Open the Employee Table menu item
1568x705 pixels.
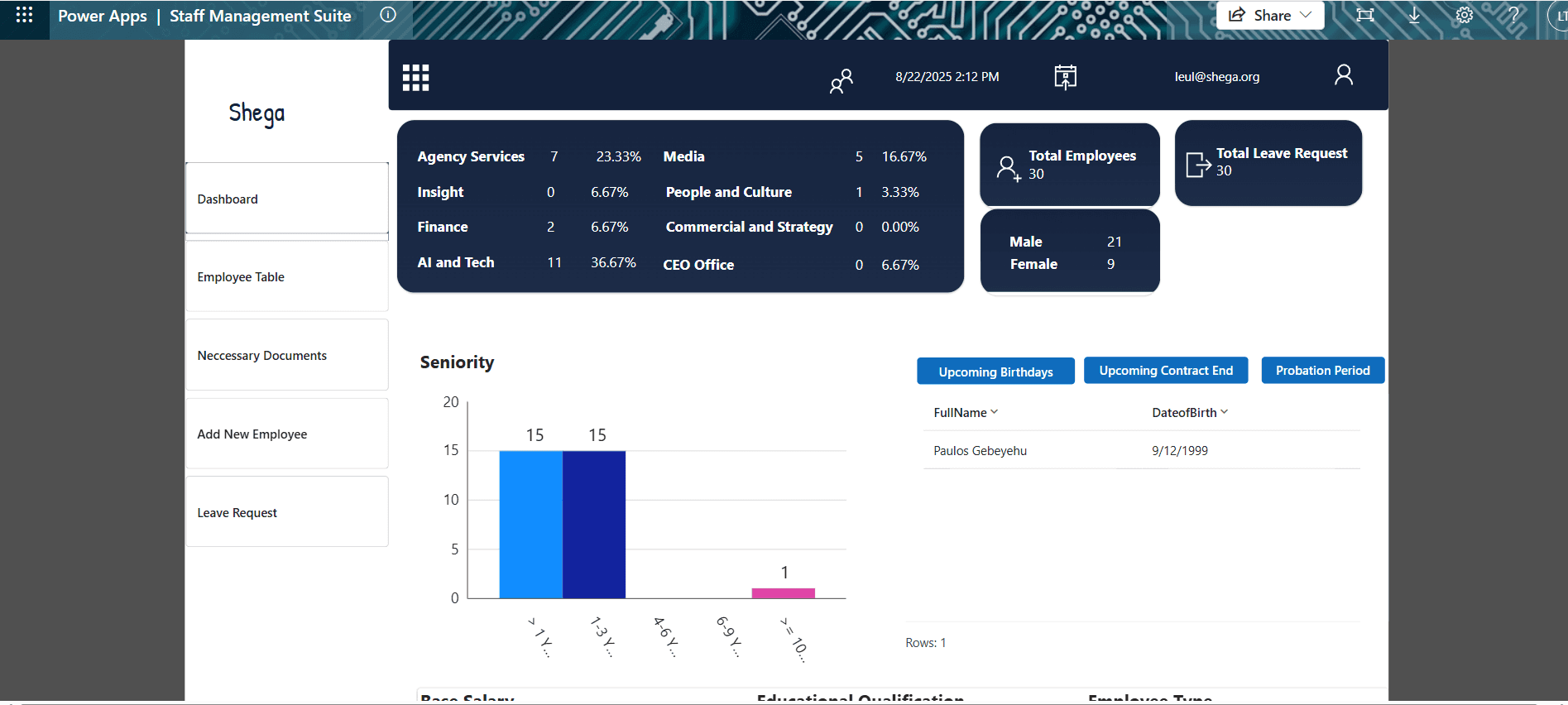(287, 276)
